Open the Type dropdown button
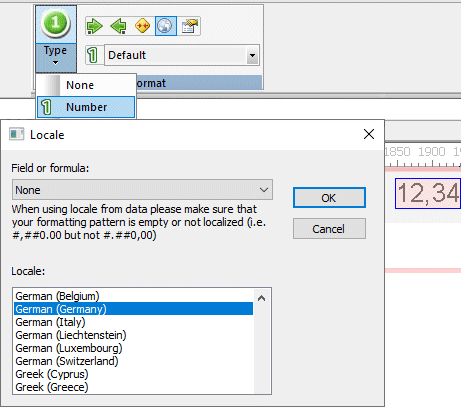The height and width of the screenshot is (408, 461). click(56, 57)
